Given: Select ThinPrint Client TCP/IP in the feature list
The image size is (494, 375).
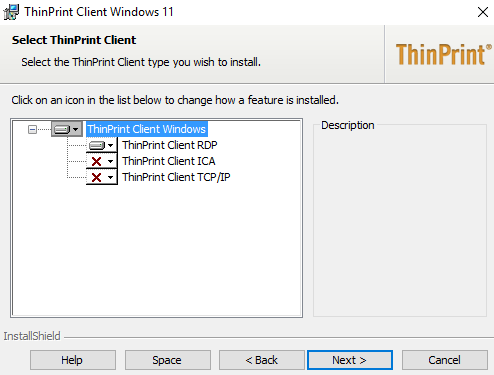Looking at the screenshot, I should point(176,177).
